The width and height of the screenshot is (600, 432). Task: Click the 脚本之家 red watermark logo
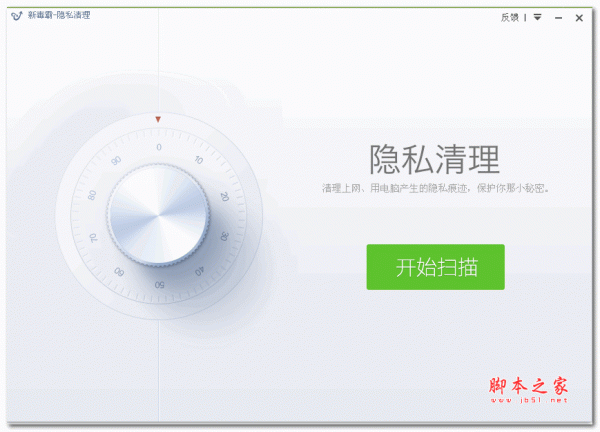tap(528, 386)
